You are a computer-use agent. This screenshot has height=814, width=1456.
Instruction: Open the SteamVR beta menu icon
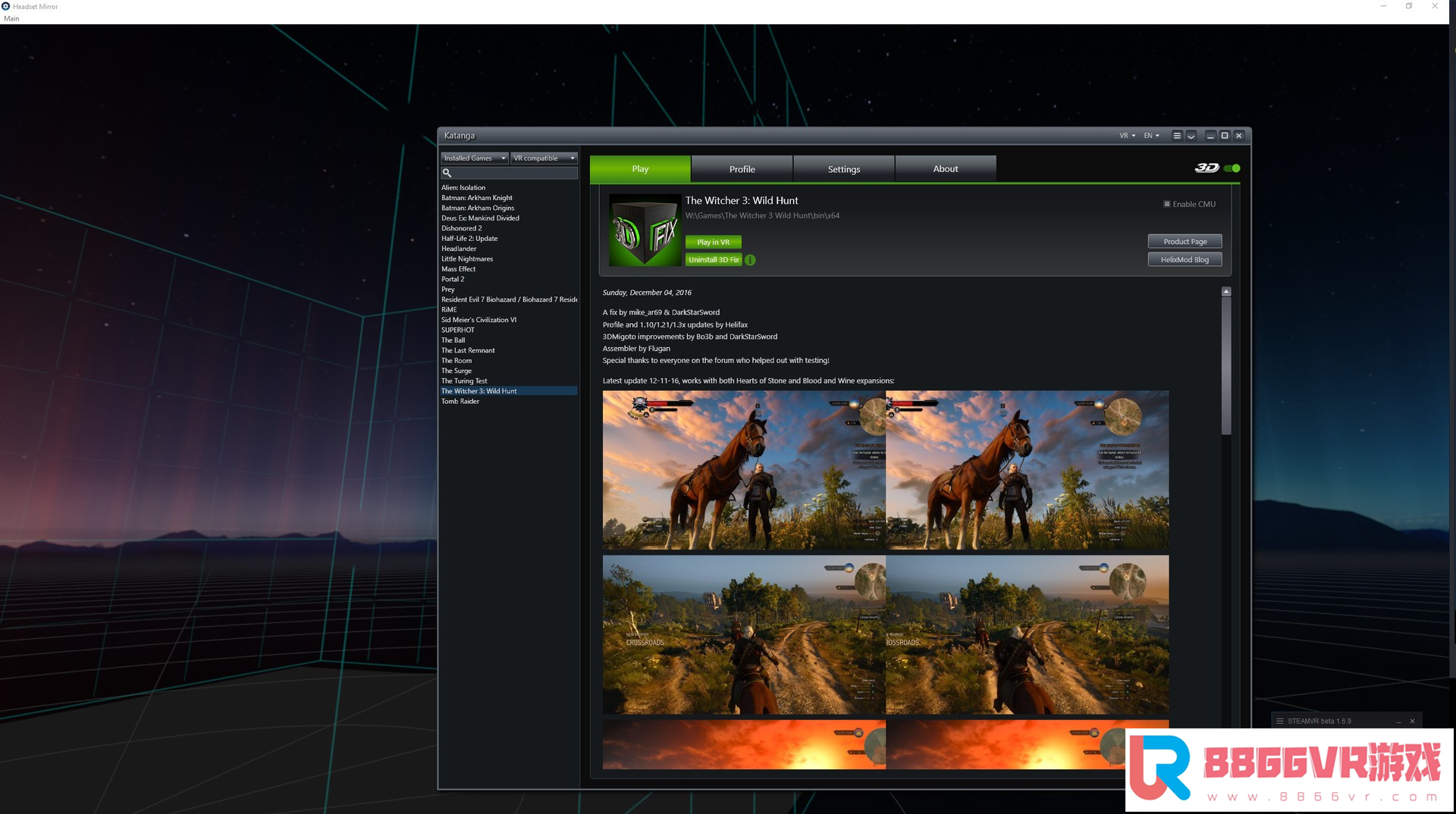(1280, 721)
